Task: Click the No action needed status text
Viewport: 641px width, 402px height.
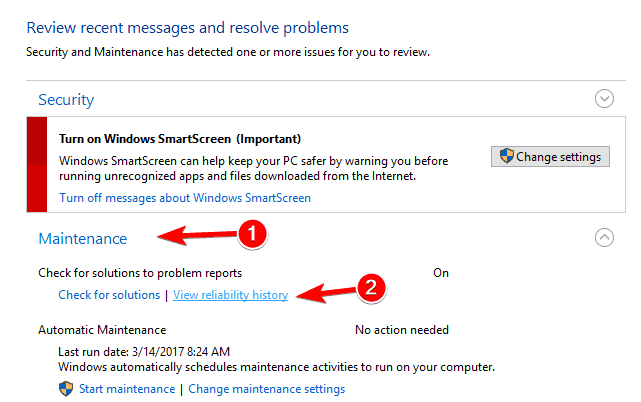Action: pyautogui.click(x=402, y=329)
